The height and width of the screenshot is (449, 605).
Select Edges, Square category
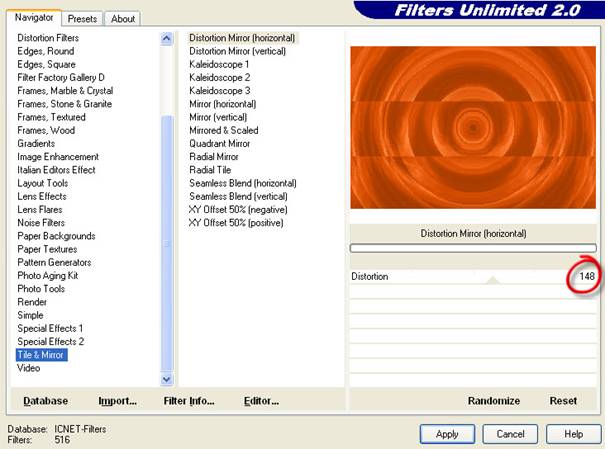point(46,64)
